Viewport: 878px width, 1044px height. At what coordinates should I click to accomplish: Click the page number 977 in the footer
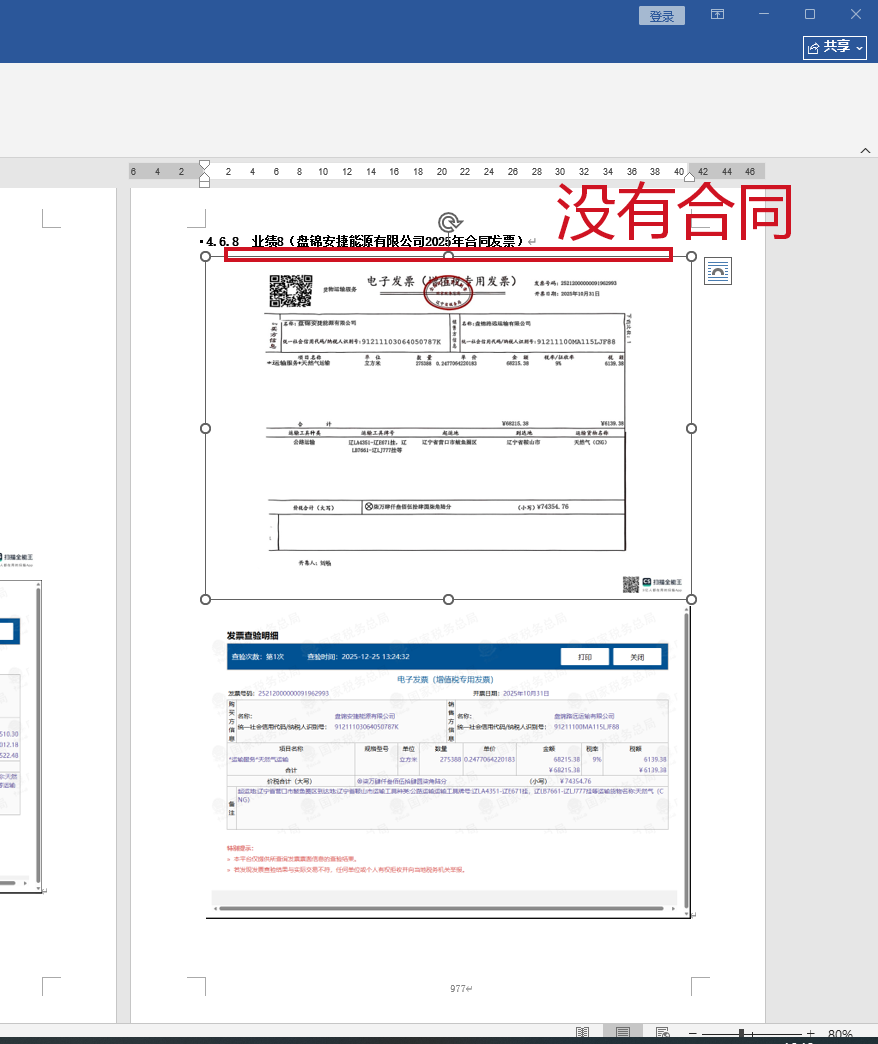(458, 989)
